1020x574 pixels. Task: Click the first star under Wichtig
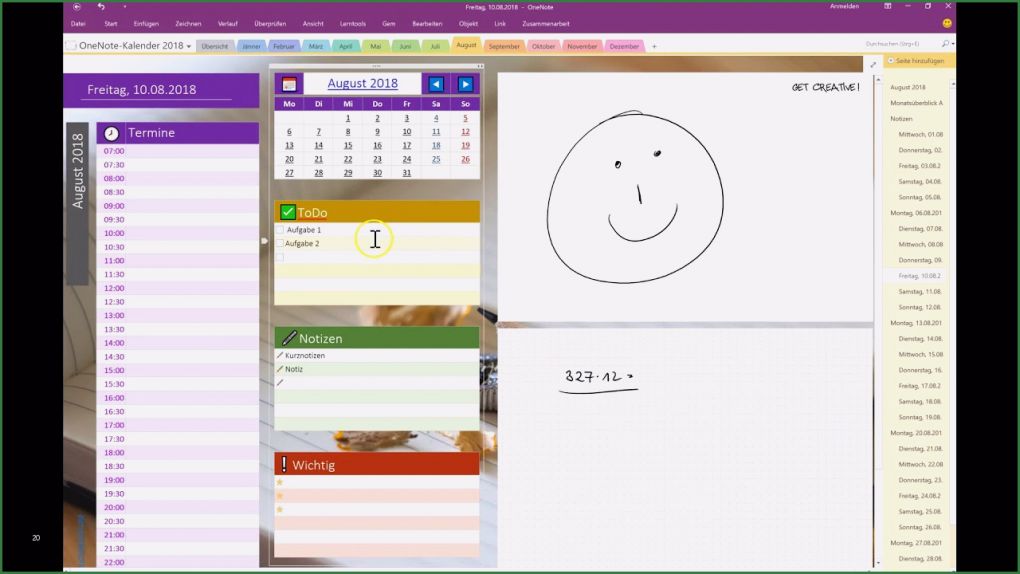[280, 482]
